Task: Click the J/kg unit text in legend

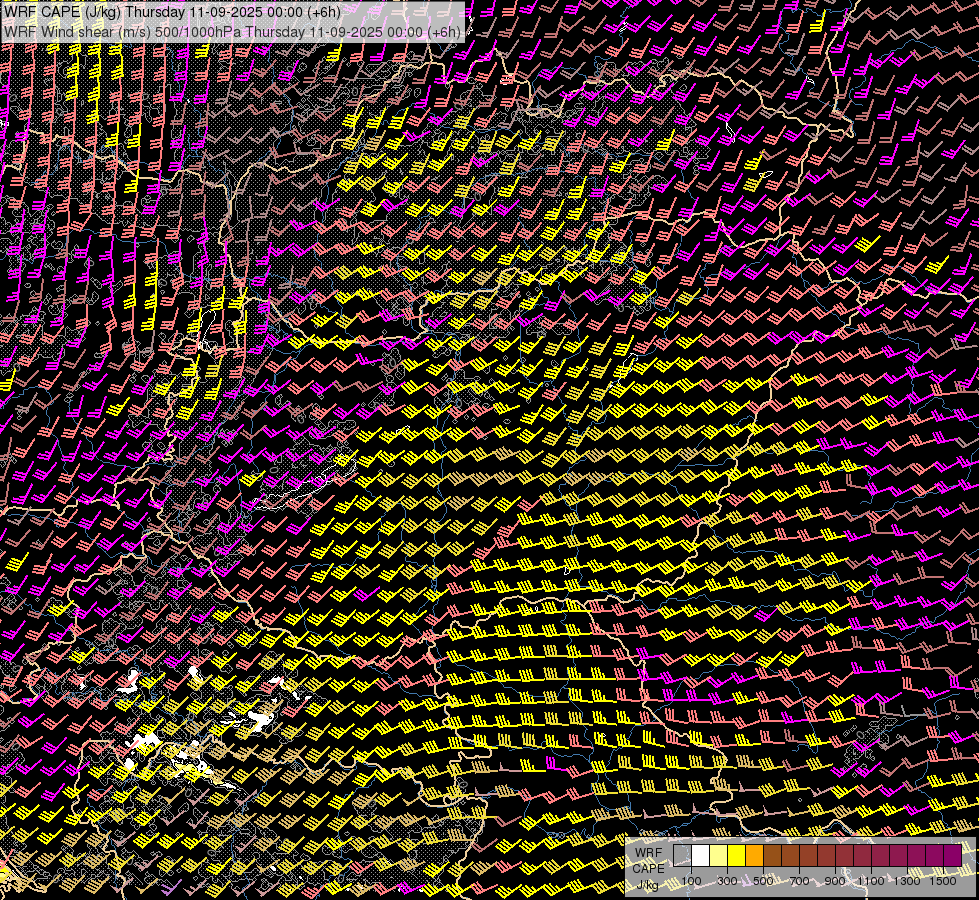Action: 647,885
